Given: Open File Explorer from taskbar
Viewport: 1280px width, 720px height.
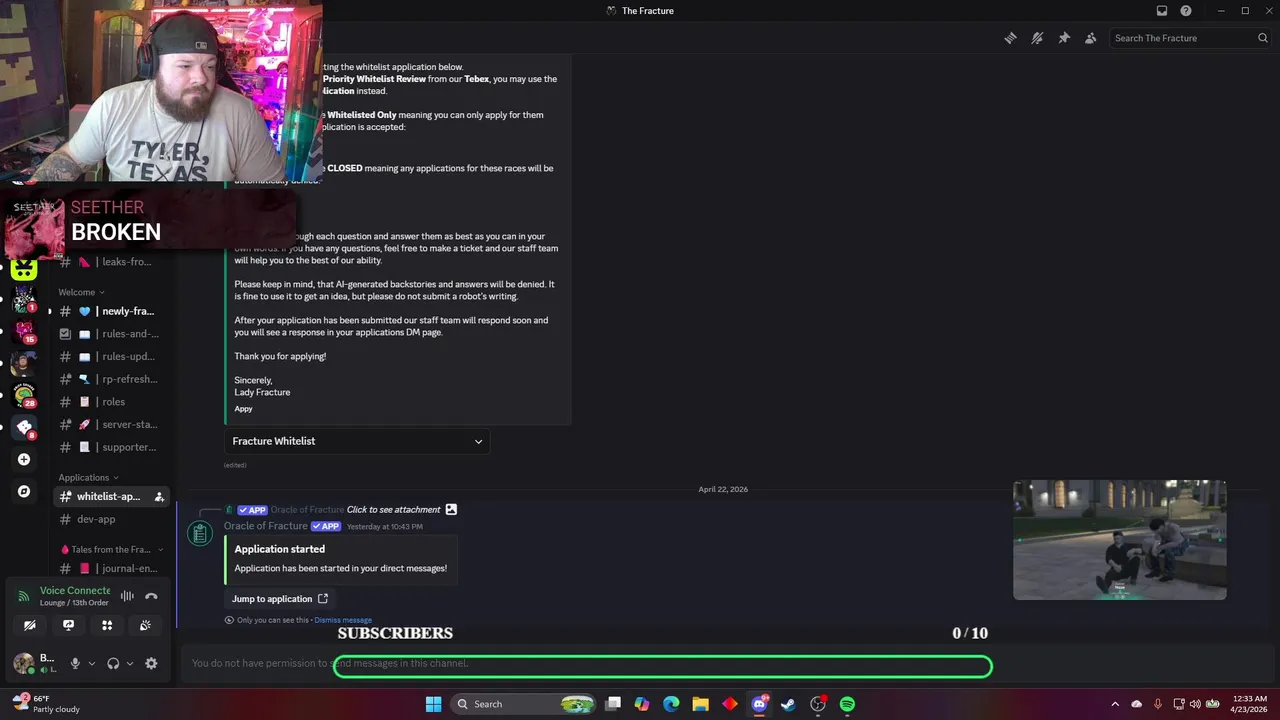Looking at the screenshot, I should click(700, 704).
